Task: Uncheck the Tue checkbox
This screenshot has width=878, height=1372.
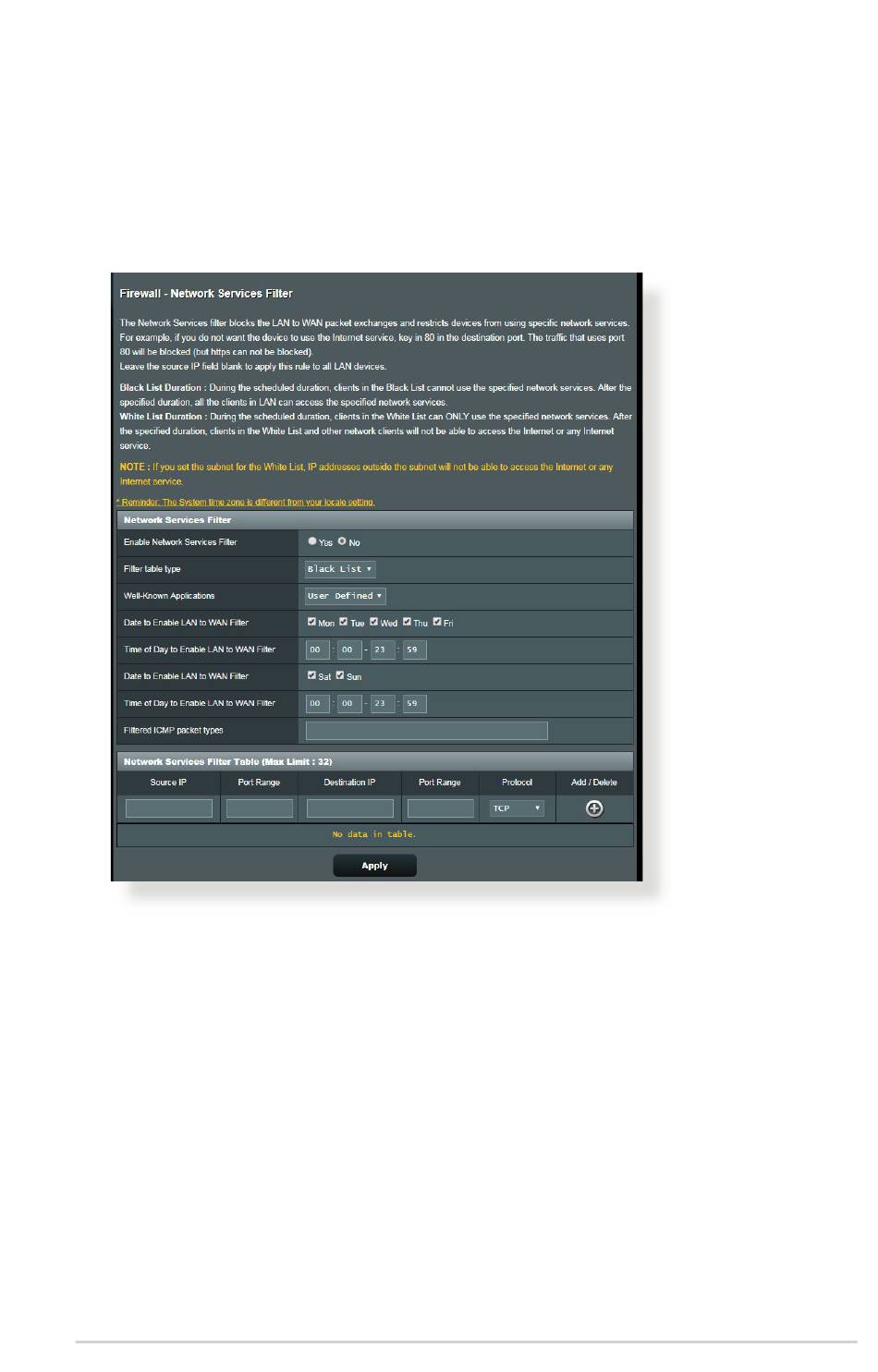Action: (343, 622)
